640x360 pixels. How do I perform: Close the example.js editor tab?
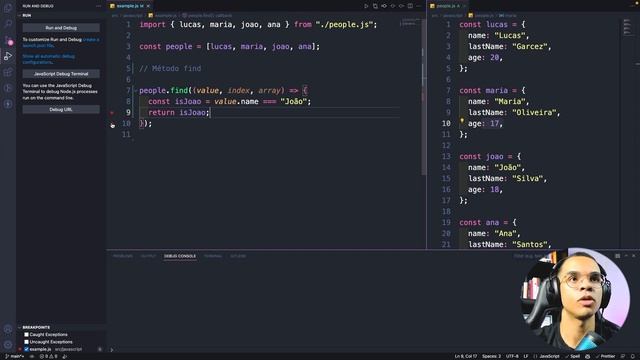(x=148, y=6)
